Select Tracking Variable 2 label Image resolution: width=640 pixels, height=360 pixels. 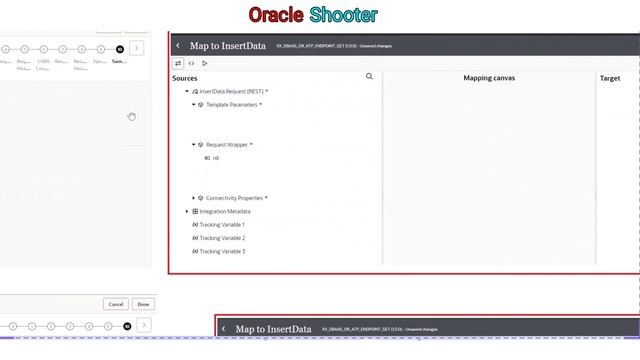pos(222,238)
